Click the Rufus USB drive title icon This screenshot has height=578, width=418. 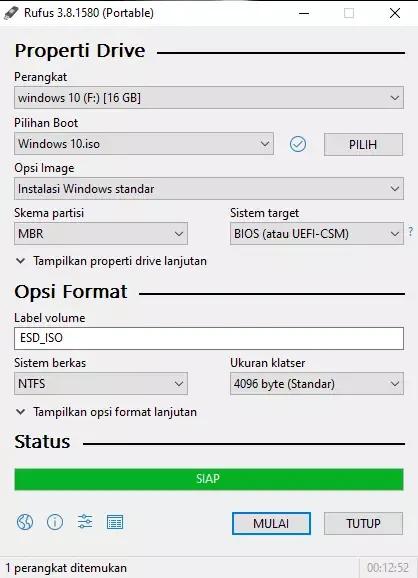[x=11, y=13]
